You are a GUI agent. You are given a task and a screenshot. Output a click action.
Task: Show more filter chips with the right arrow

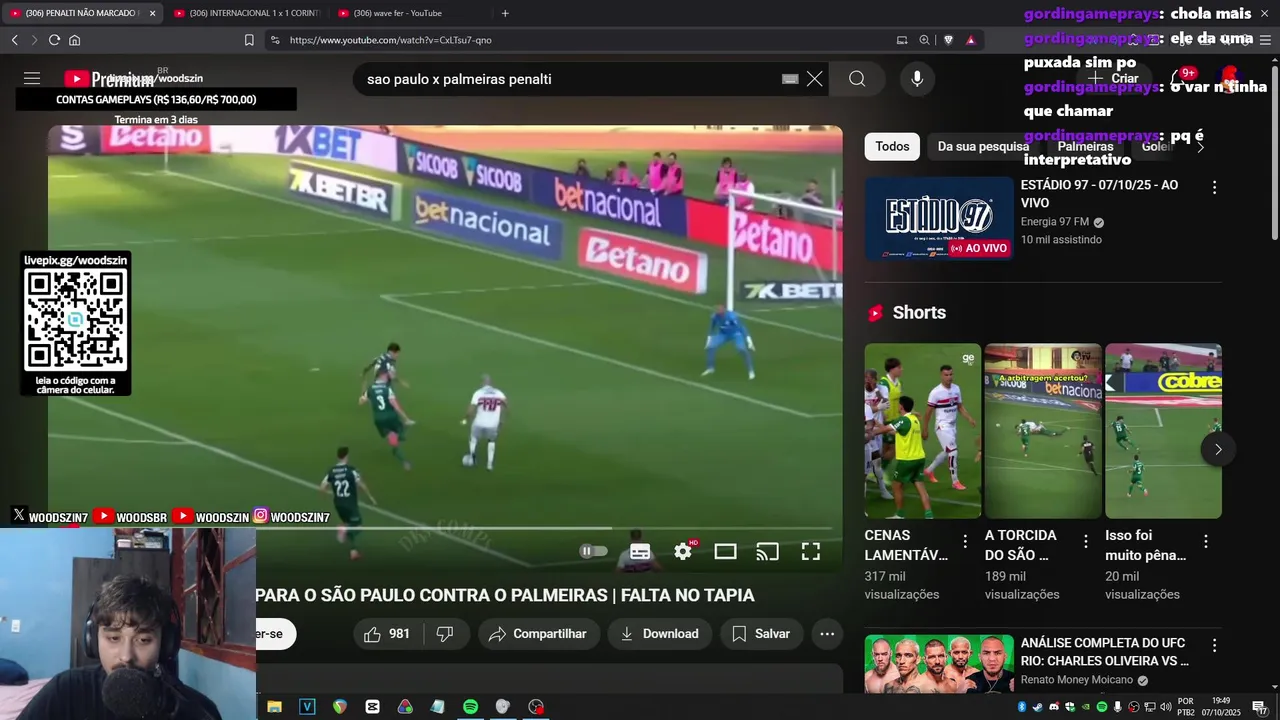[1201, 147]
